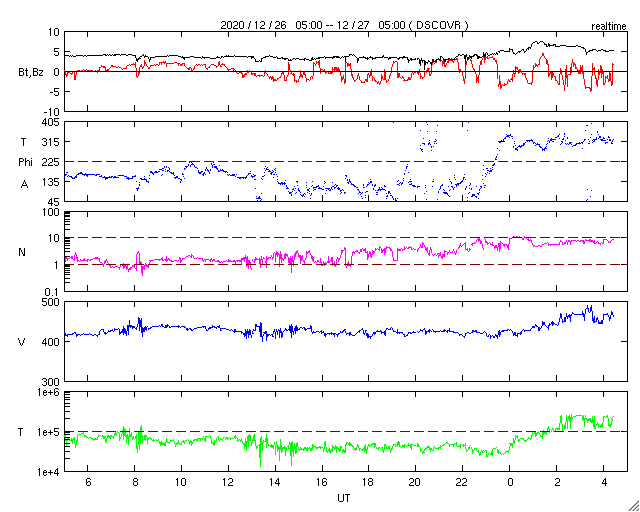This screenshot has width=640, height=512.
Task: Click the '6' hour label on time axis
Action: 88,482
